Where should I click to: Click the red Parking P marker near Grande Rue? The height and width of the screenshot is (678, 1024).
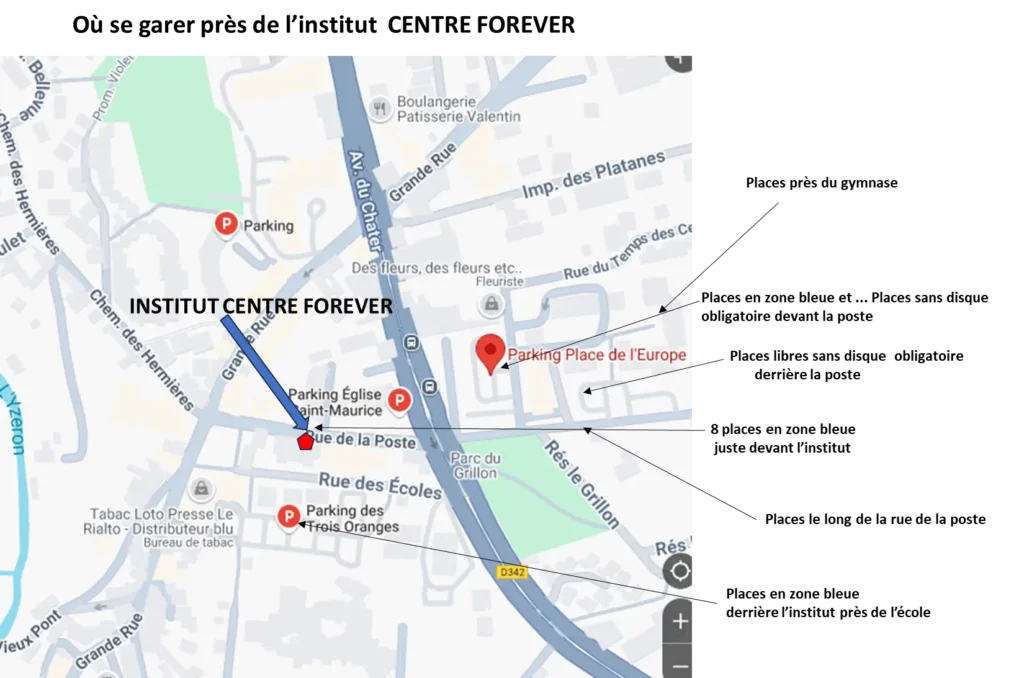tap(226, 224)
